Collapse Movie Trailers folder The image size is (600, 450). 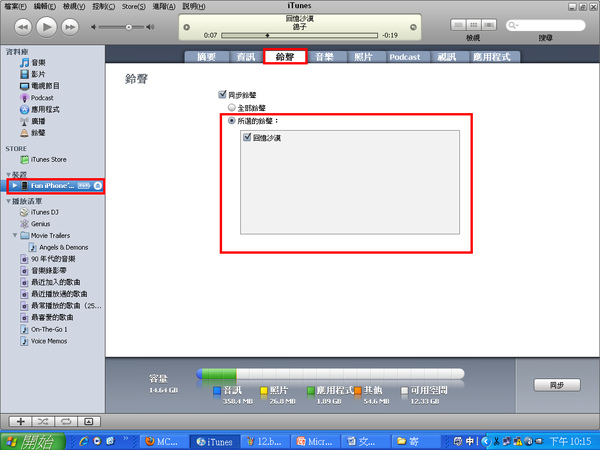pos(15,235)
